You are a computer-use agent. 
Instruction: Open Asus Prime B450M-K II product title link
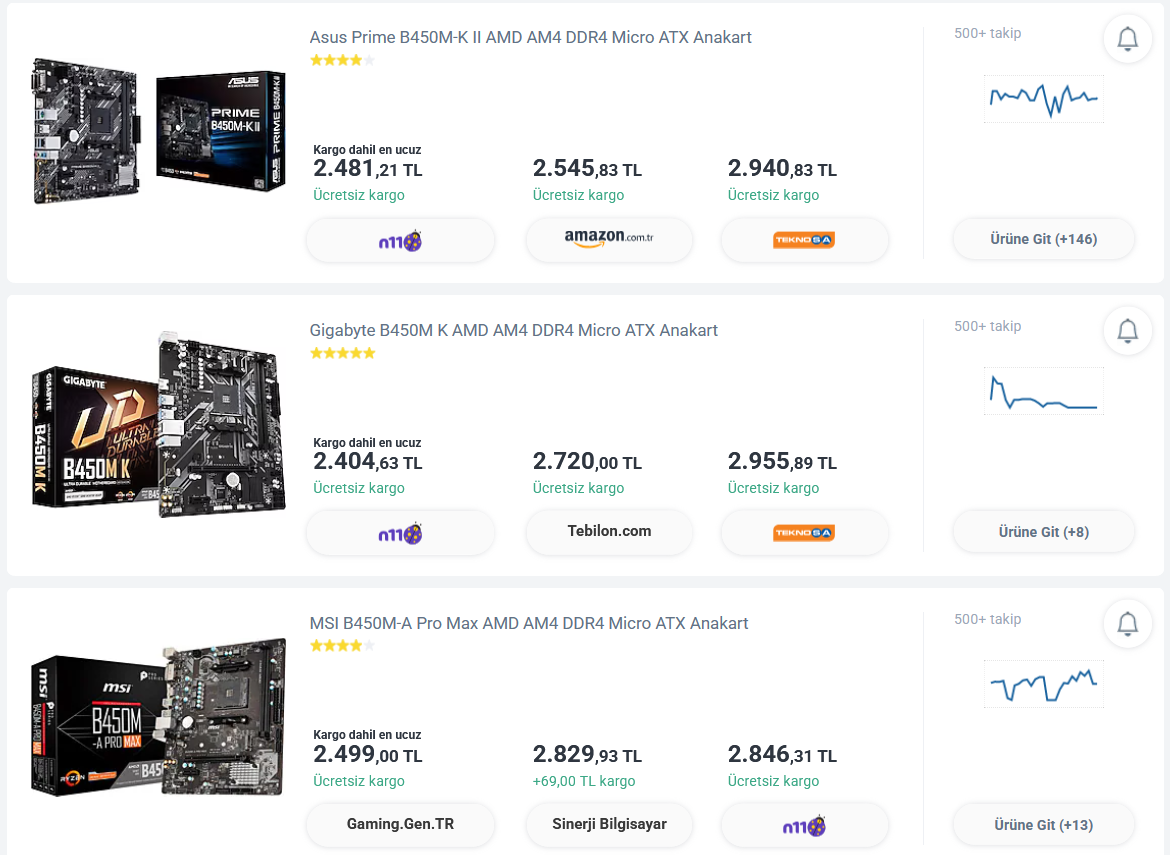(x=530, y=38)
